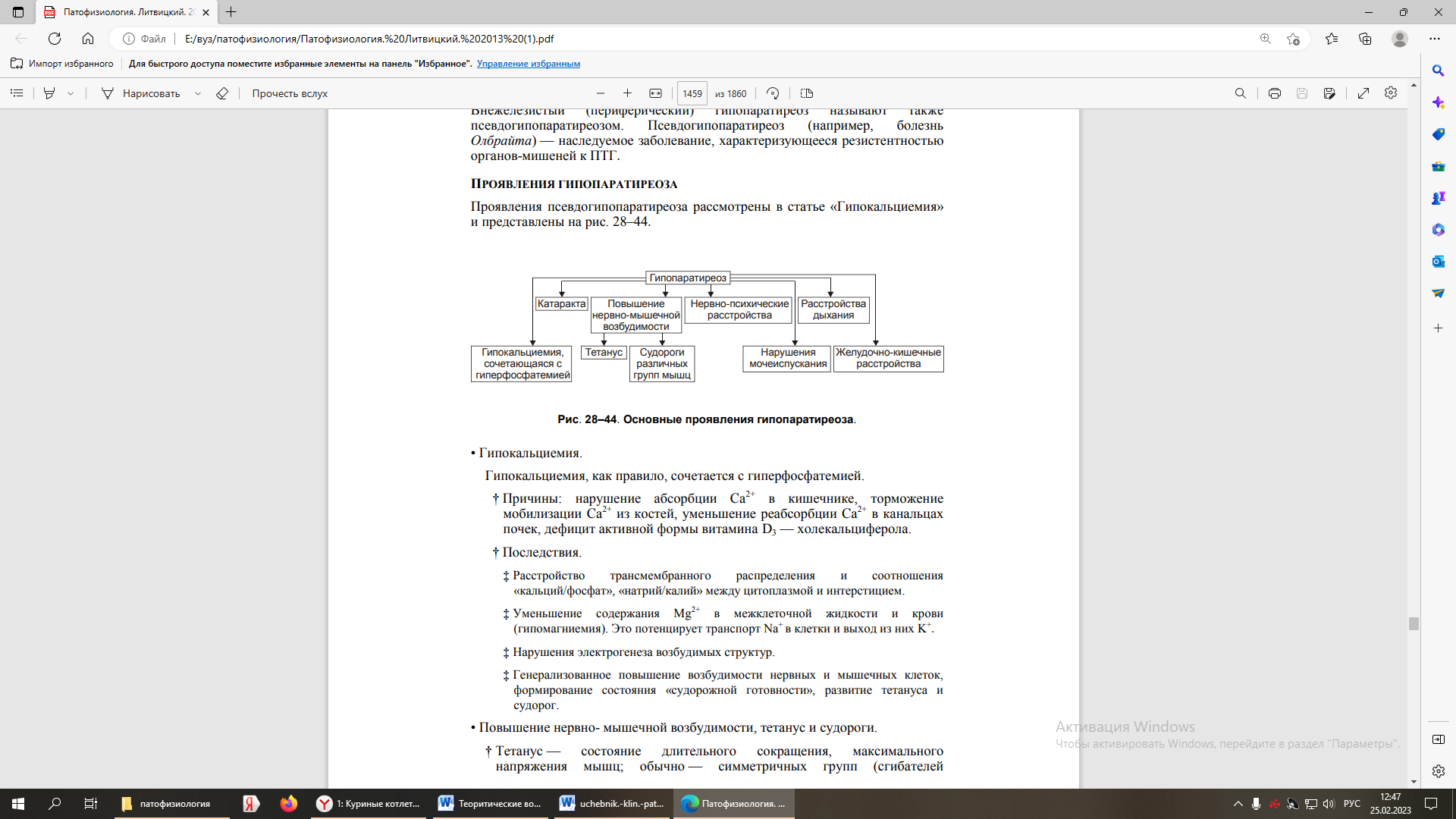Open the патофизиология folder taskbar item

(172, 804)
